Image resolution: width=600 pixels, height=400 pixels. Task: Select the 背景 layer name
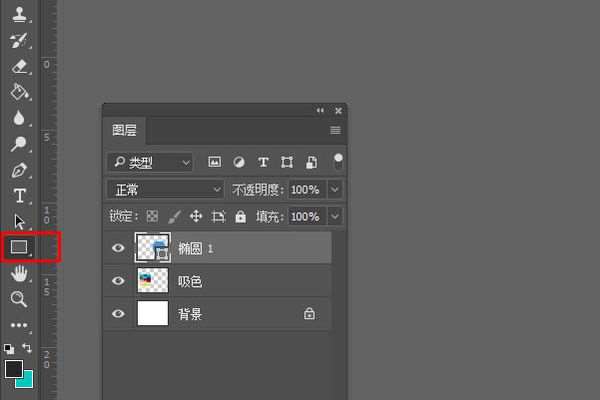(x=190, y=314)
